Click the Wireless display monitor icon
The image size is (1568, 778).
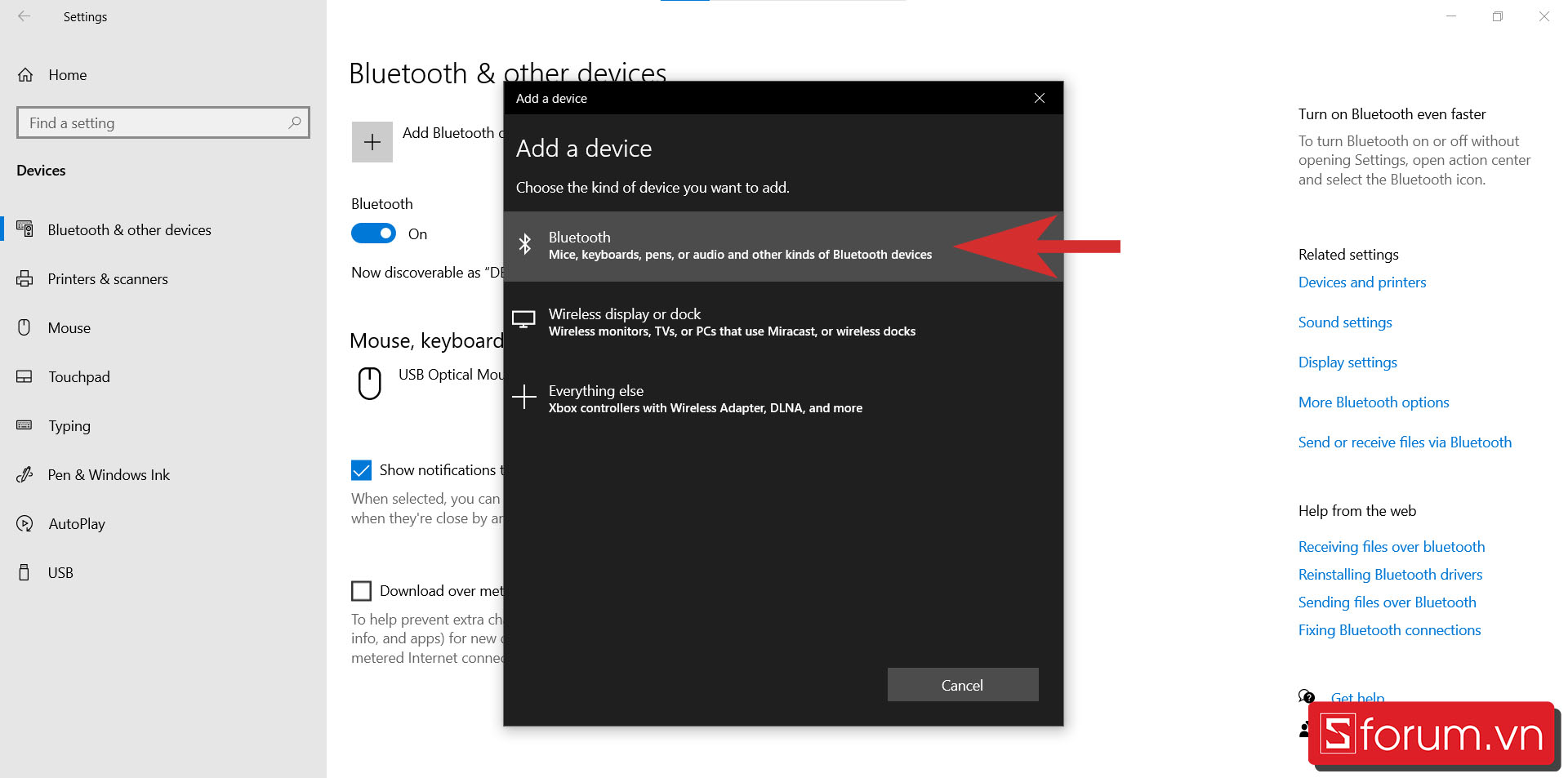[523, 321]
